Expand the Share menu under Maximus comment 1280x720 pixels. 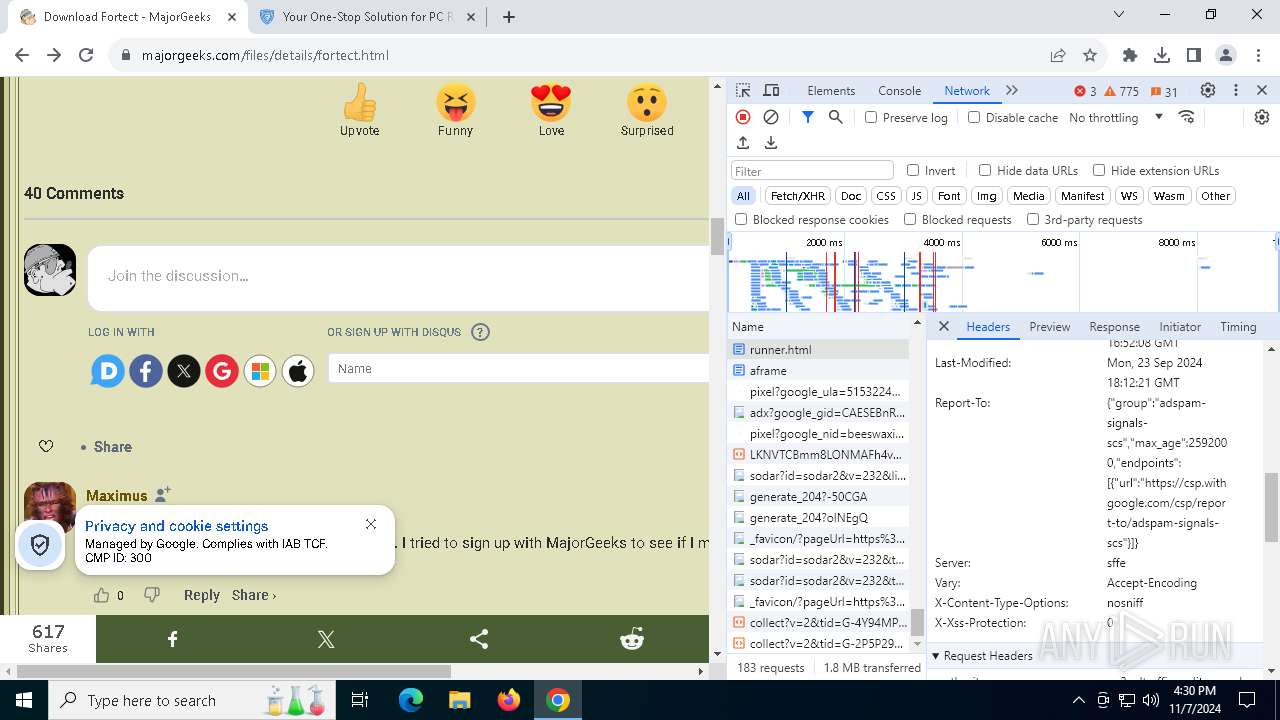(254, 595)
